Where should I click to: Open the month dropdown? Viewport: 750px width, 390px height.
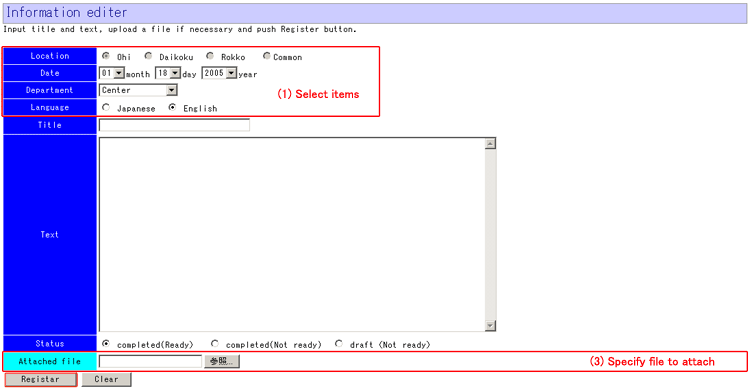pyautogui.click(x=112, y=73)
